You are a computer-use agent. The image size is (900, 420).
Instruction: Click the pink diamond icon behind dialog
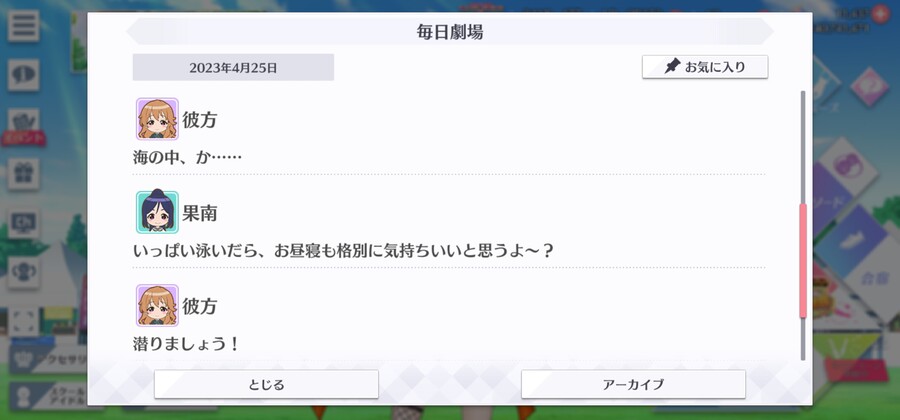click(869, 86)
